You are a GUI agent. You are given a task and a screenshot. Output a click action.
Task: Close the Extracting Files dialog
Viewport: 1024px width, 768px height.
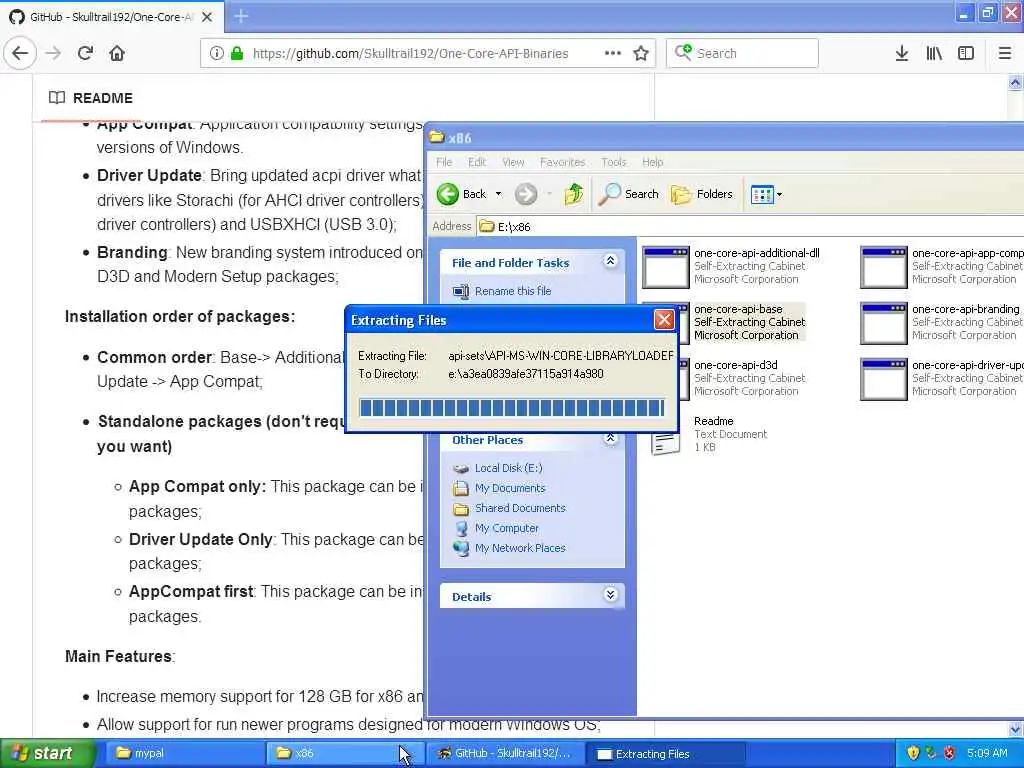[x=664, y=319]
